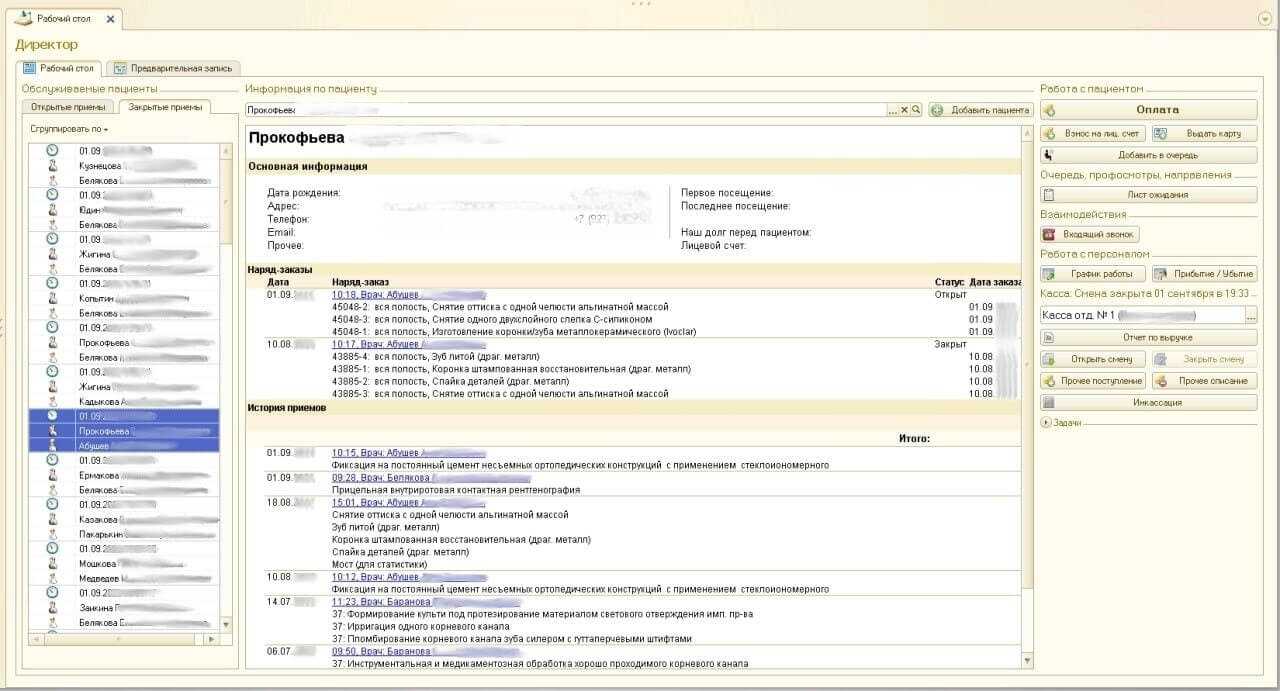This screenshot has height=691, width=1280.
Task: Click Добавить в очередь button
Action: 1148,156
